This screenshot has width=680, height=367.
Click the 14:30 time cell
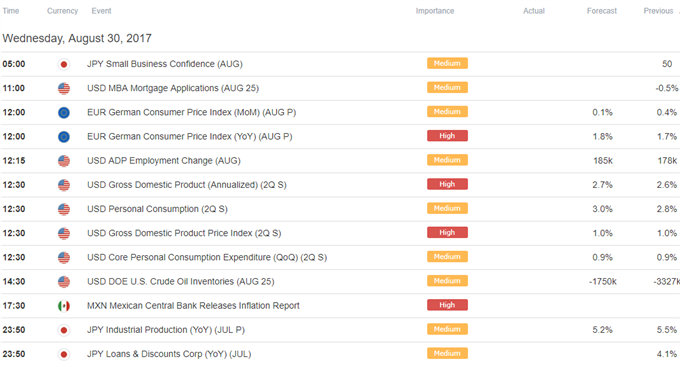(14, 282)
